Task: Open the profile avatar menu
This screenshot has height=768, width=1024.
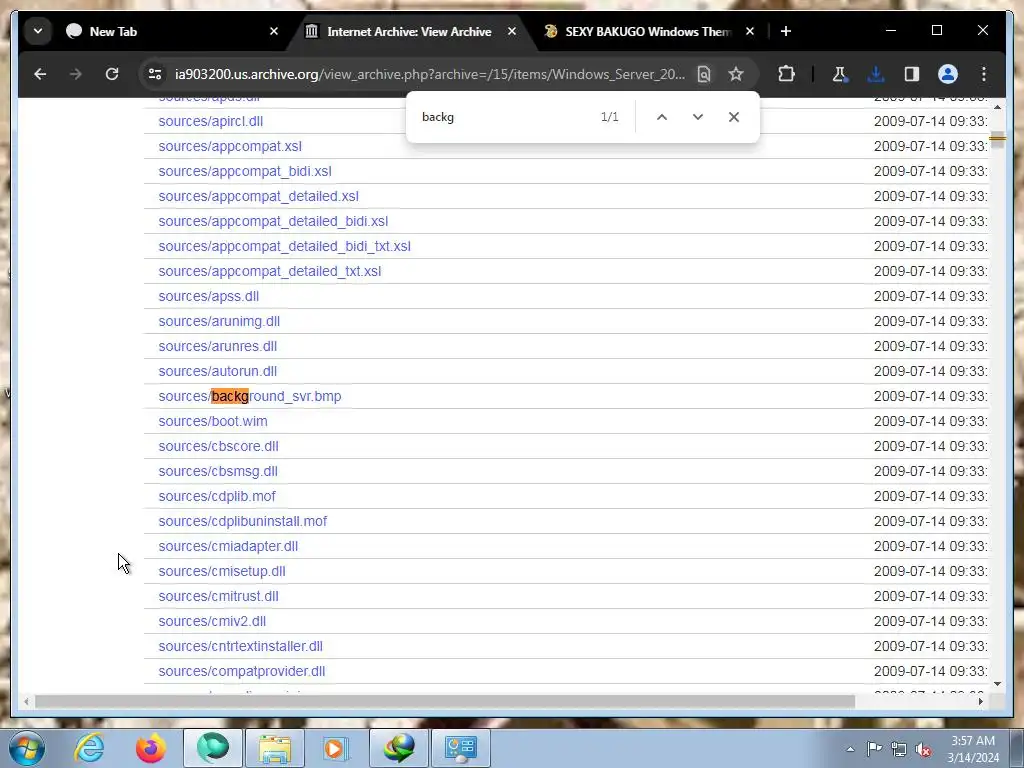Action: click(x=948, y=74)
